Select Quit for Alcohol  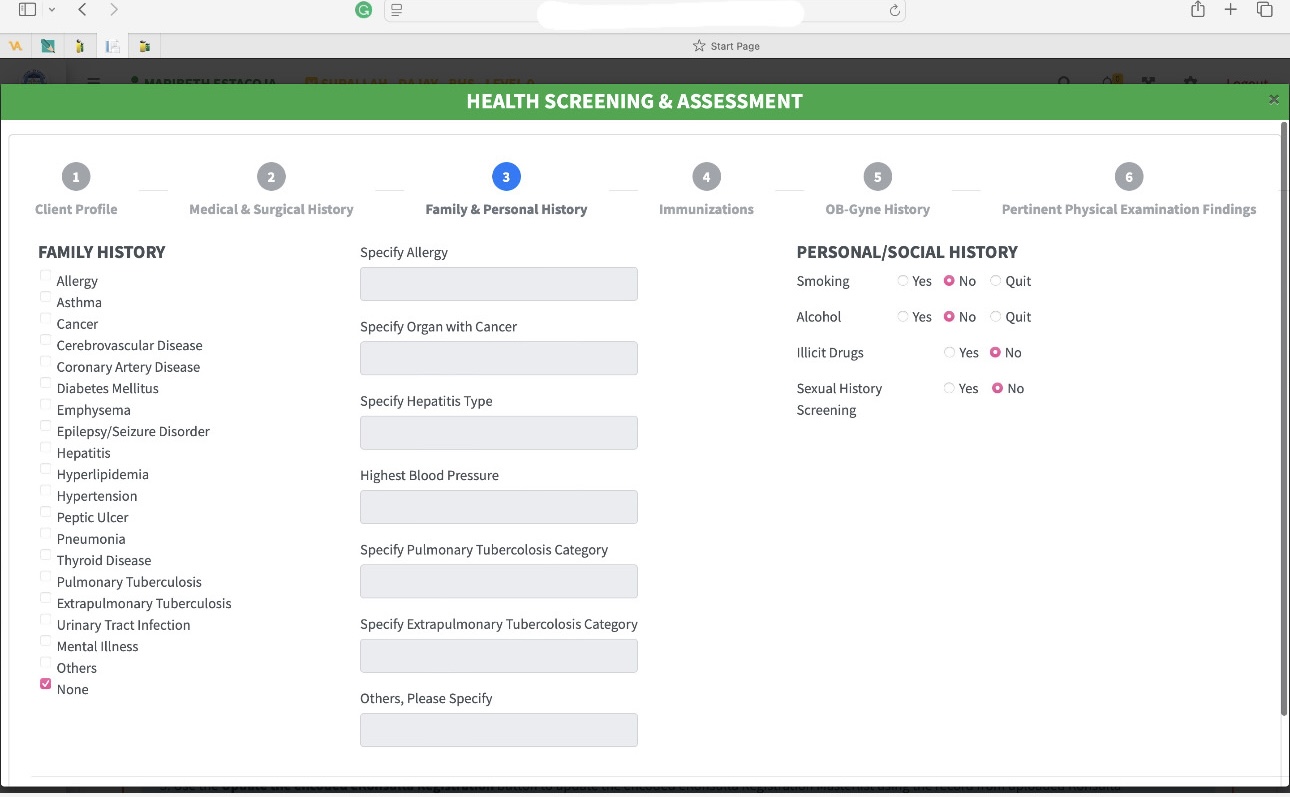click(995, 317)
